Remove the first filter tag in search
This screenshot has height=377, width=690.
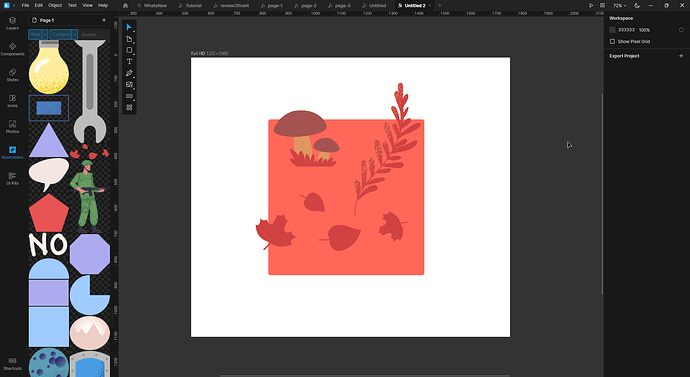point(45,34)
